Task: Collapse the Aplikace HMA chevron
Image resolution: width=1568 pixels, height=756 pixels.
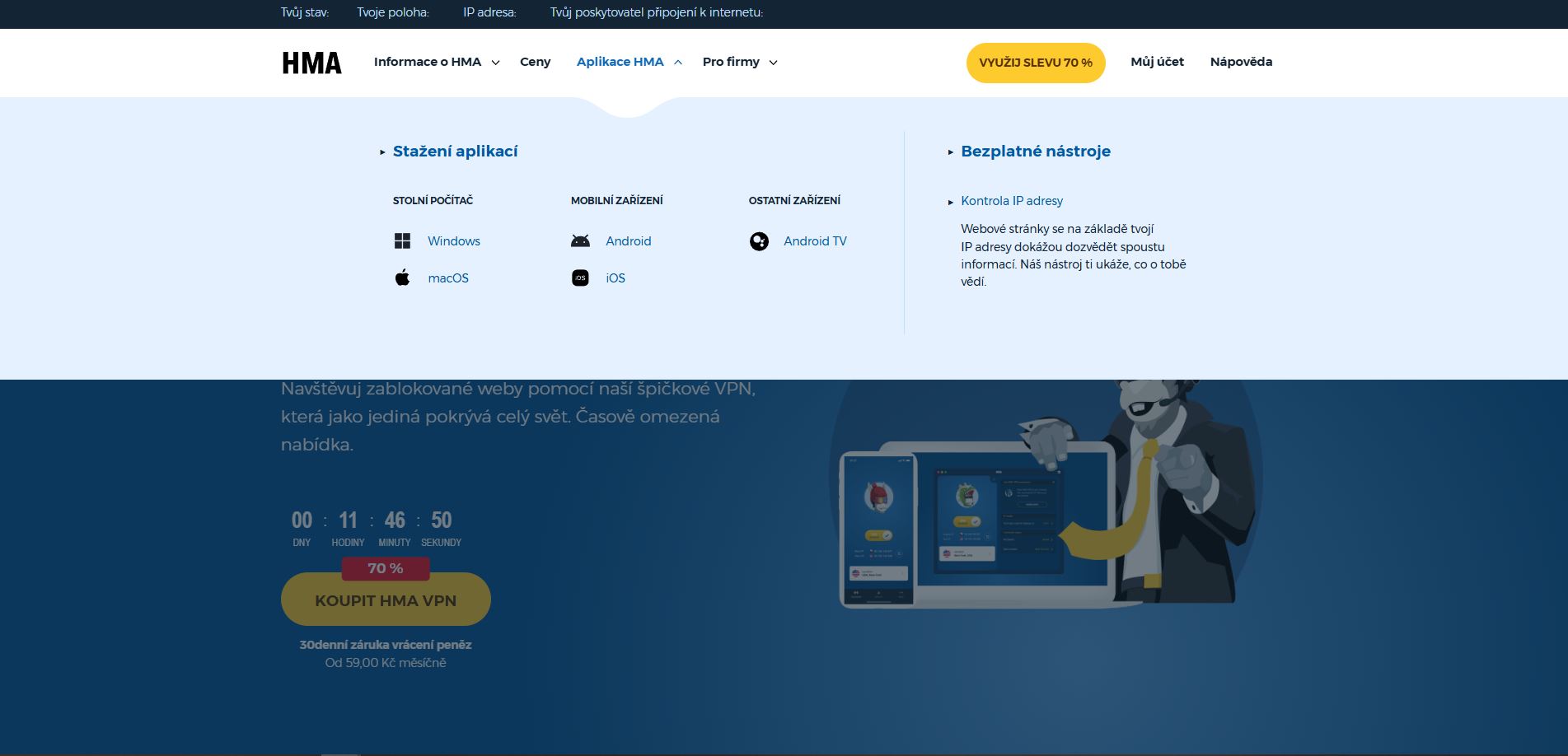Action: point(677,62)
